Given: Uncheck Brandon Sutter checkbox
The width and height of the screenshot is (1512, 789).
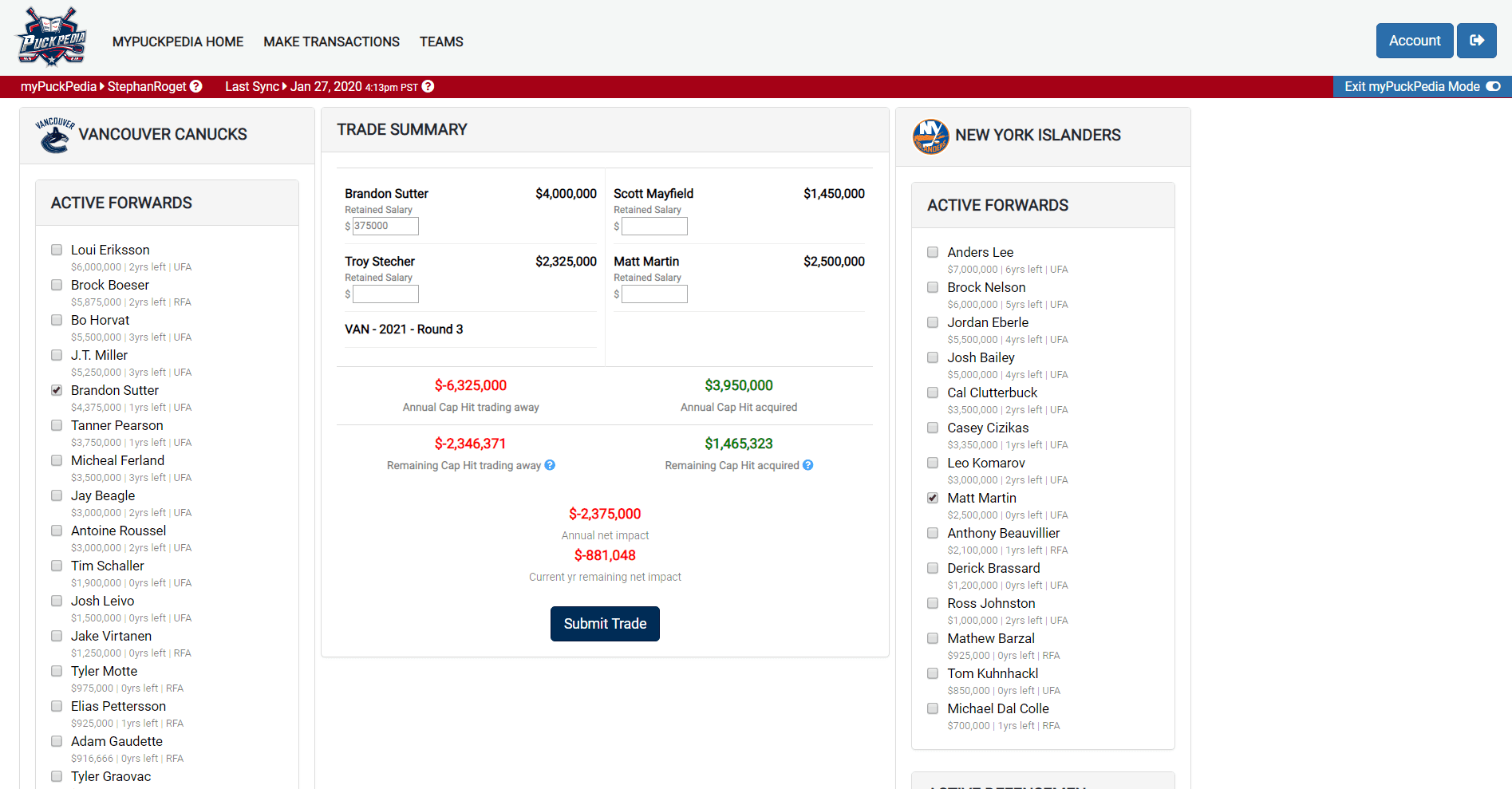Looking at the screenshot, I should pyautogui.click(x=57, y=390).
